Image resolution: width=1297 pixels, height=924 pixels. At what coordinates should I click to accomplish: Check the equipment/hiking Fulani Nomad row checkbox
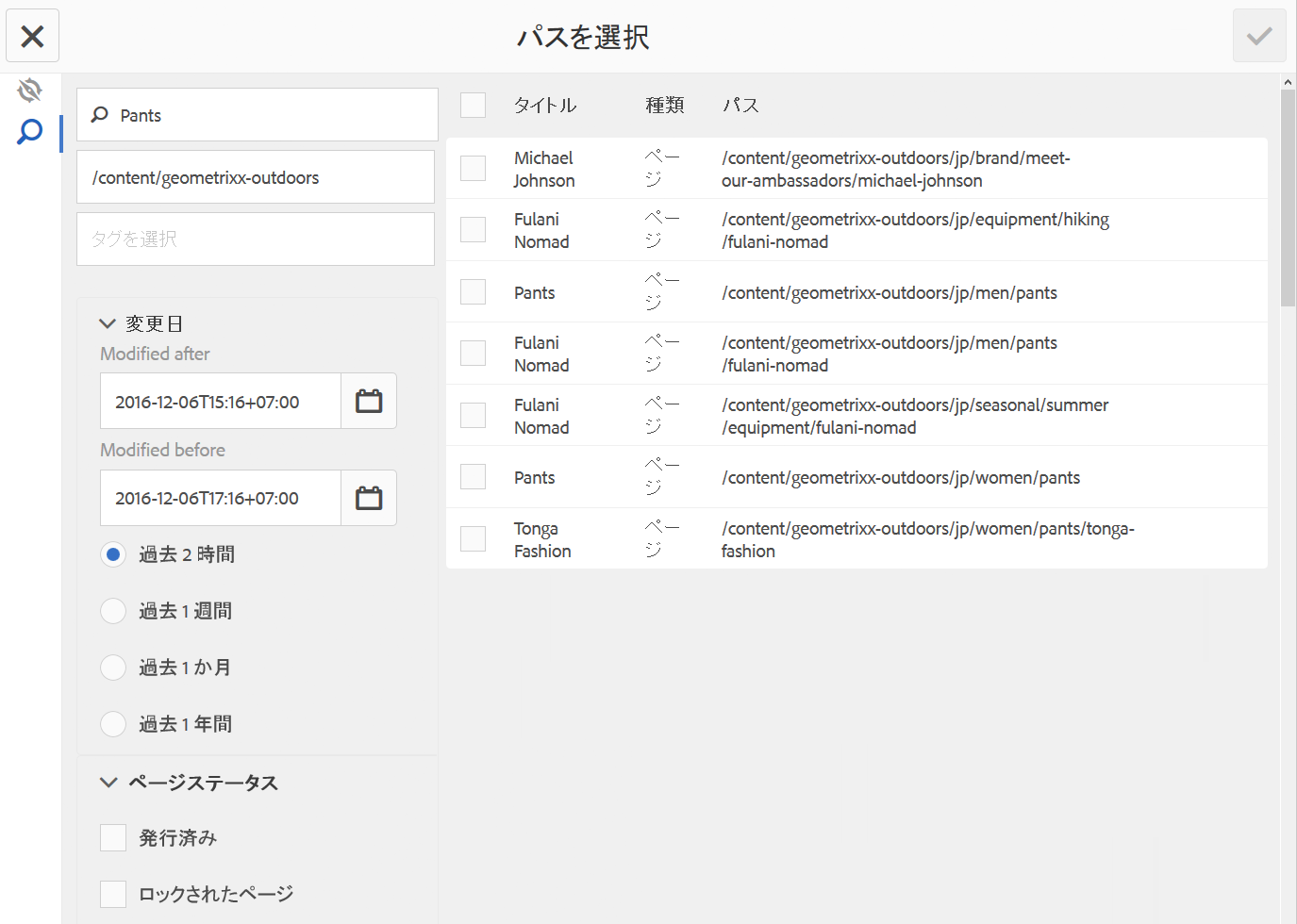point(473,229)
